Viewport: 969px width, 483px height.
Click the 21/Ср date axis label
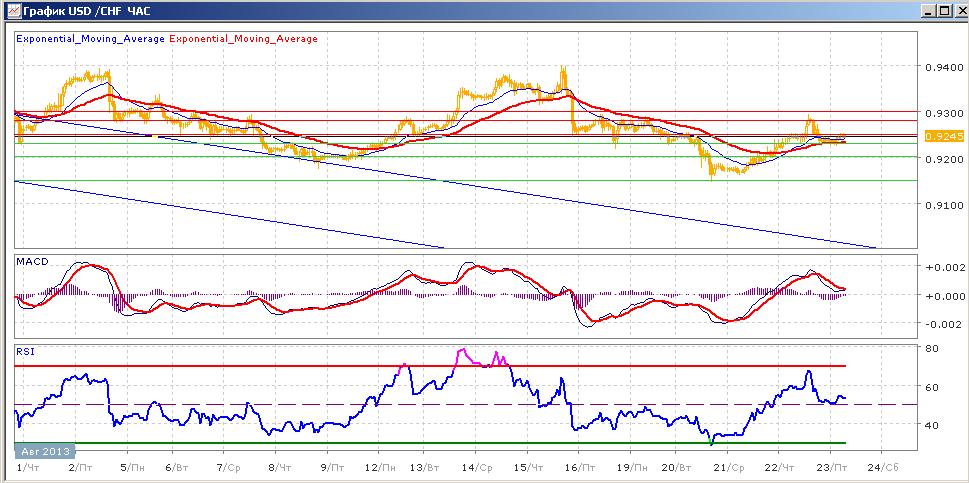(729, 468)
